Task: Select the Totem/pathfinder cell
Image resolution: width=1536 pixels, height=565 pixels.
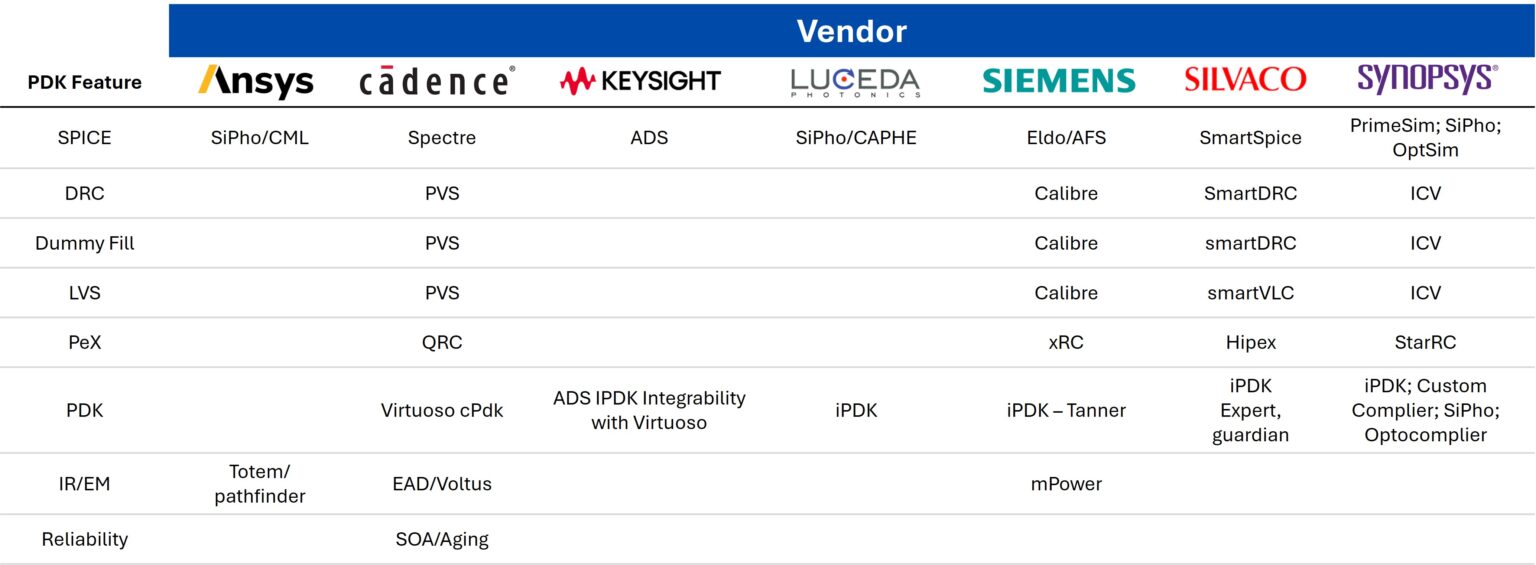Action: tap(260, 484)
